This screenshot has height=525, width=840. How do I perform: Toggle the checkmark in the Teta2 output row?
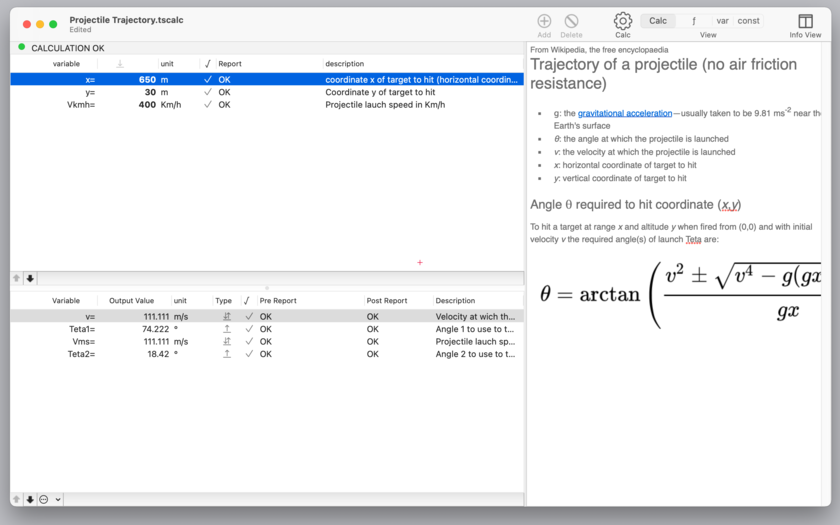coord(248,354)
